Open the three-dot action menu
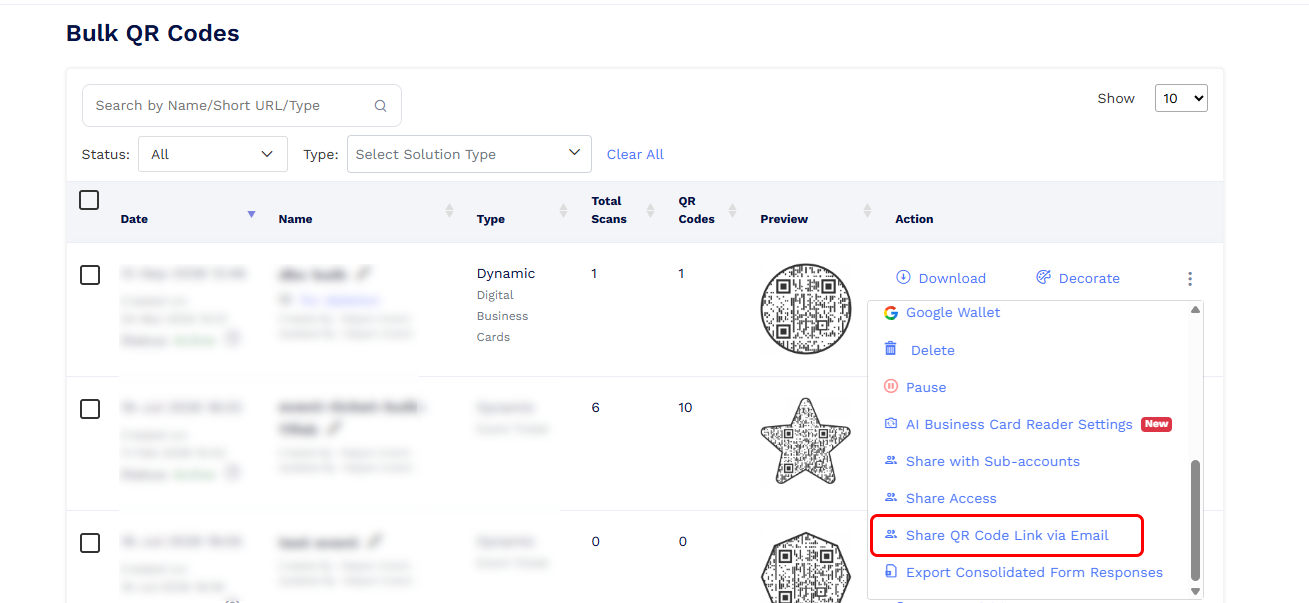The height and width of the screenshot is (603, 1309). click(x=1189, y=279)
